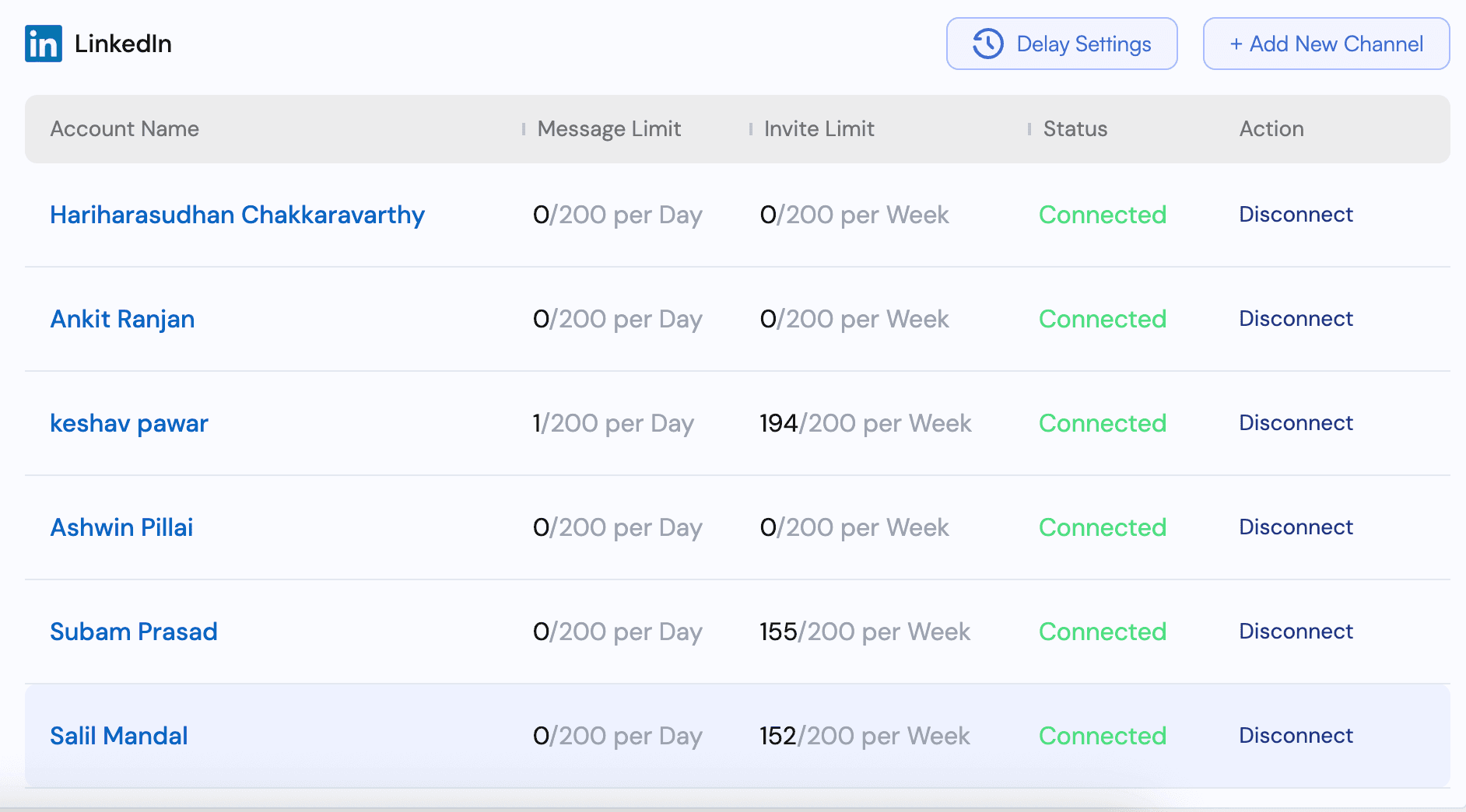Open Delay Settings
Viewport: 1466px width, 812px height.
1061,44
